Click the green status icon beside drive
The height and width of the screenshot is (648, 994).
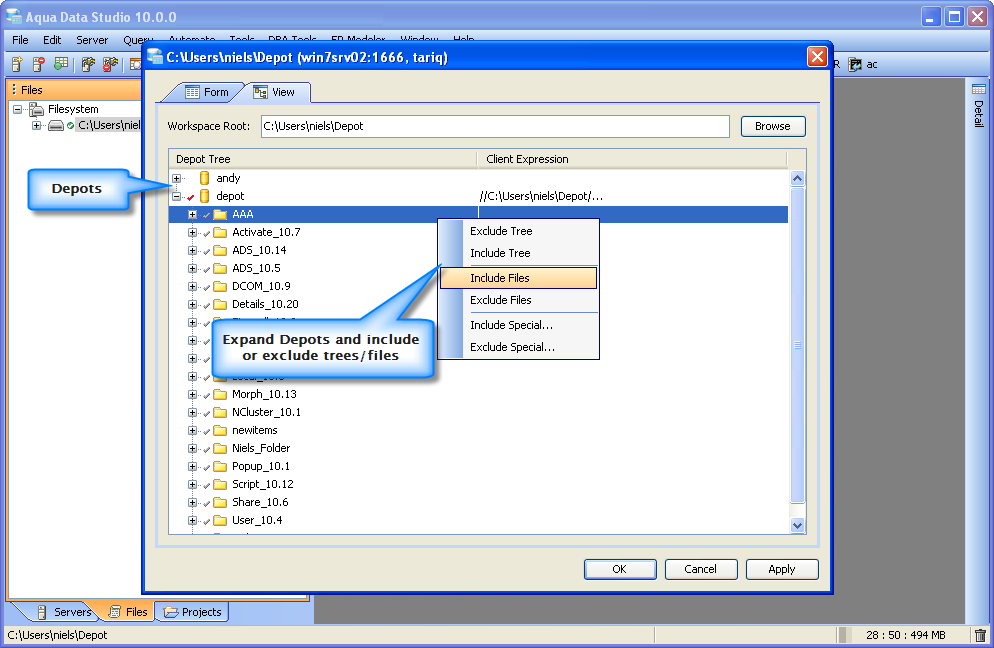70,126
